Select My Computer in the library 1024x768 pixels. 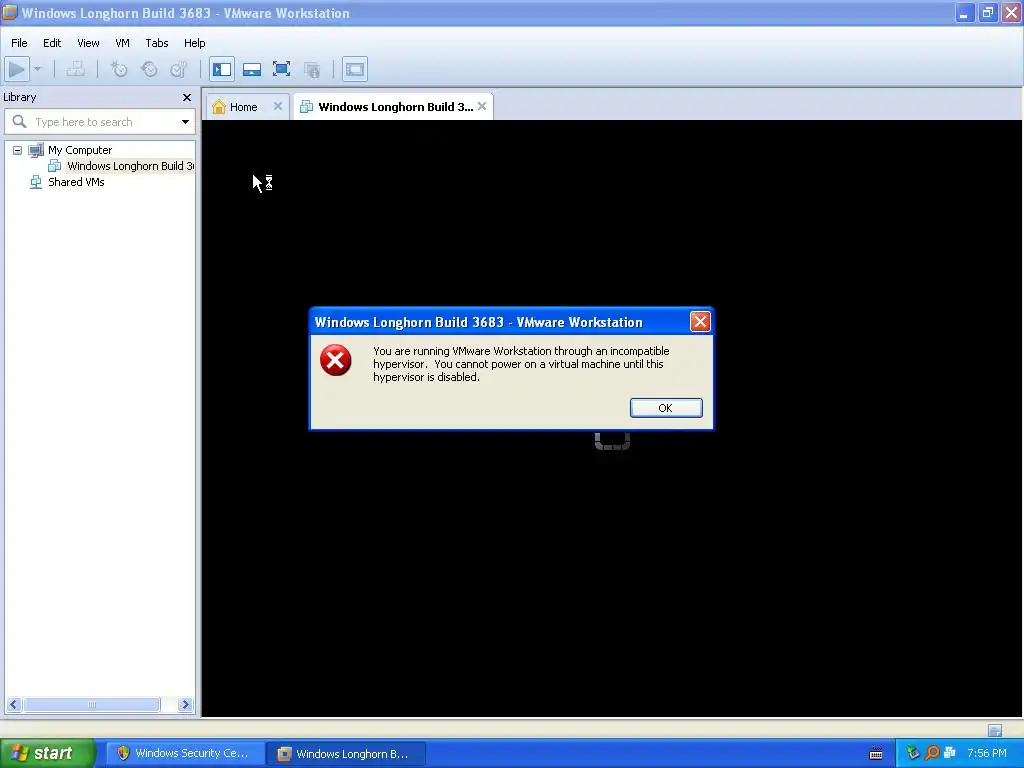(x=80, y=150)
